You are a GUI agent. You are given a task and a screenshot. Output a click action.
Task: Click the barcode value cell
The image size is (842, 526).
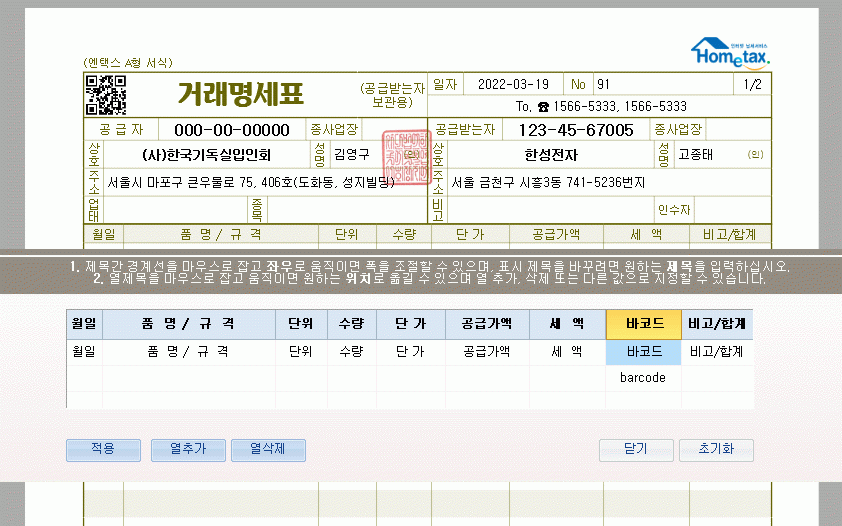pyautogui.click(x=643, y=378)
